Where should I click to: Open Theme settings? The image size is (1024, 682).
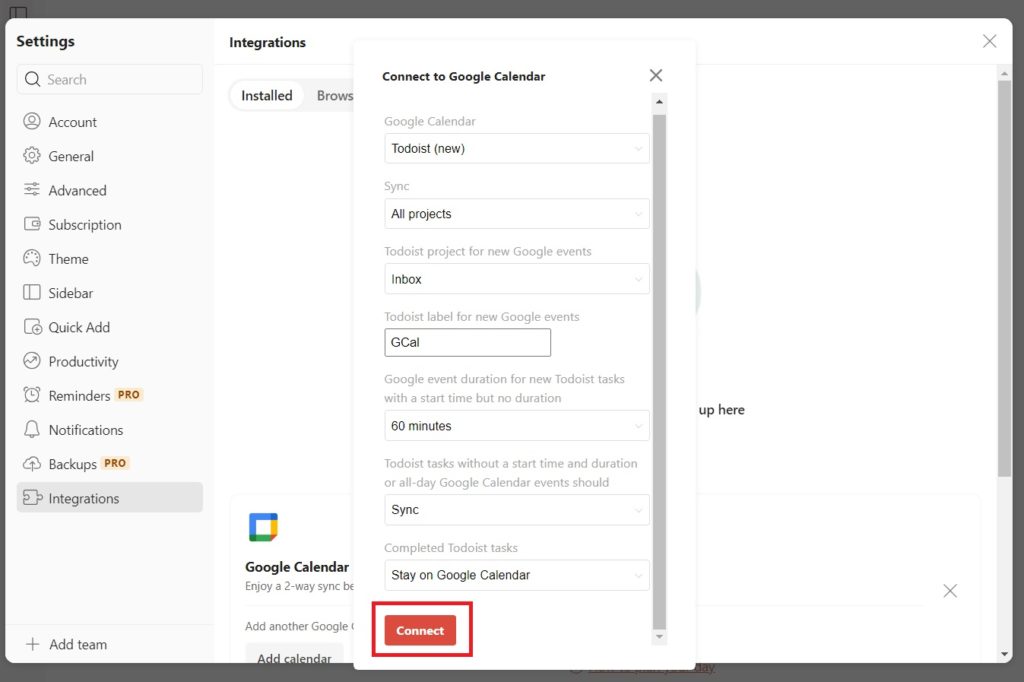pyautogui.click(x=110, y=259)
